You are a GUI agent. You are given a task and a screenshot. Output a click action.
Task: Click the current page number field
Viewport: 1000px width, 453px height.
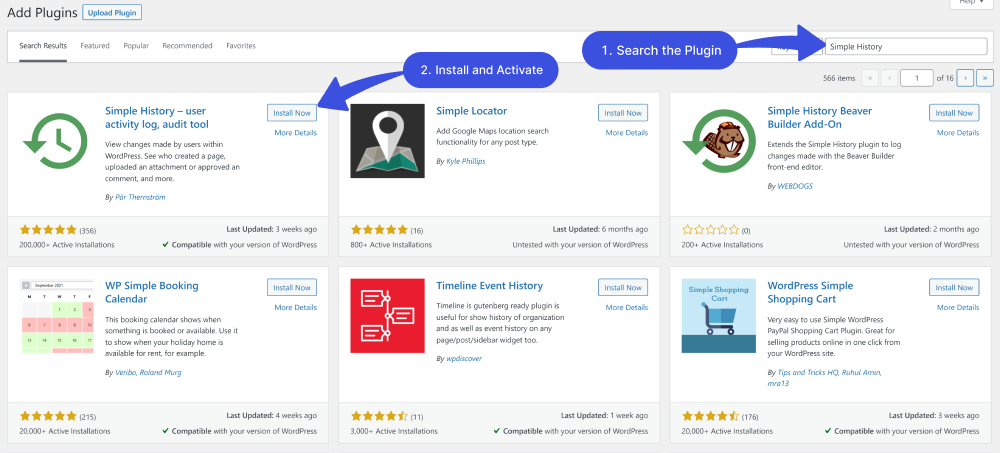click(916, 78)
